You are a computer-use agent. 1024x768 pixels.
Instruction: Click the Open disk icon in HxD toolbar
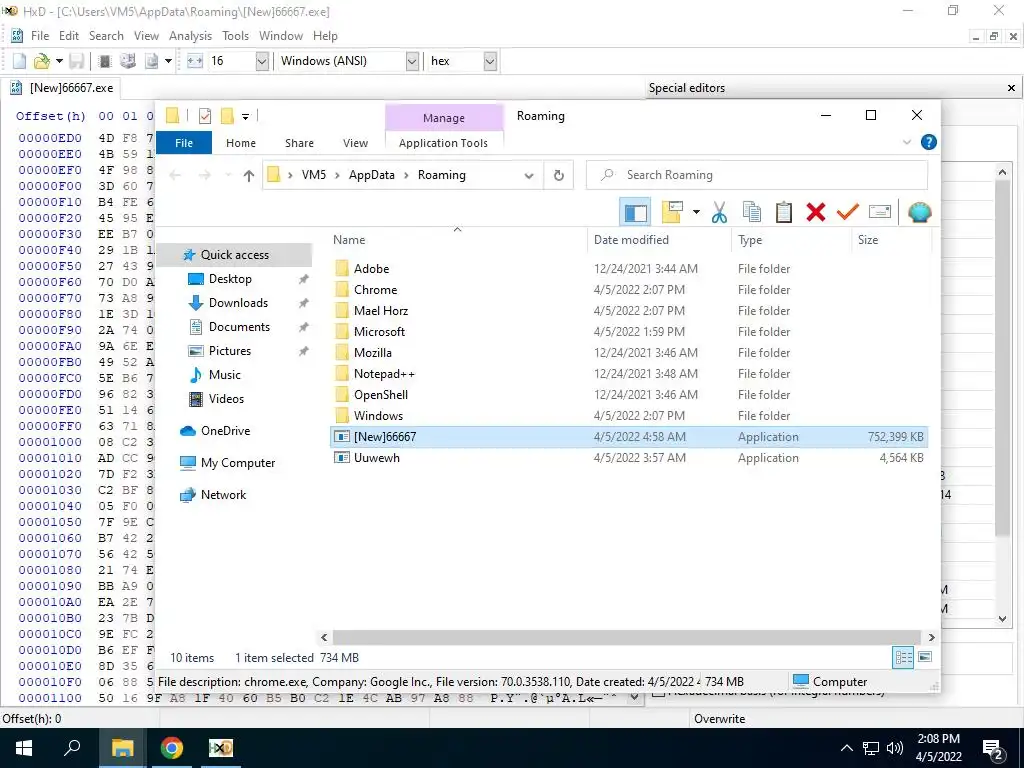(x=128, y=61)
